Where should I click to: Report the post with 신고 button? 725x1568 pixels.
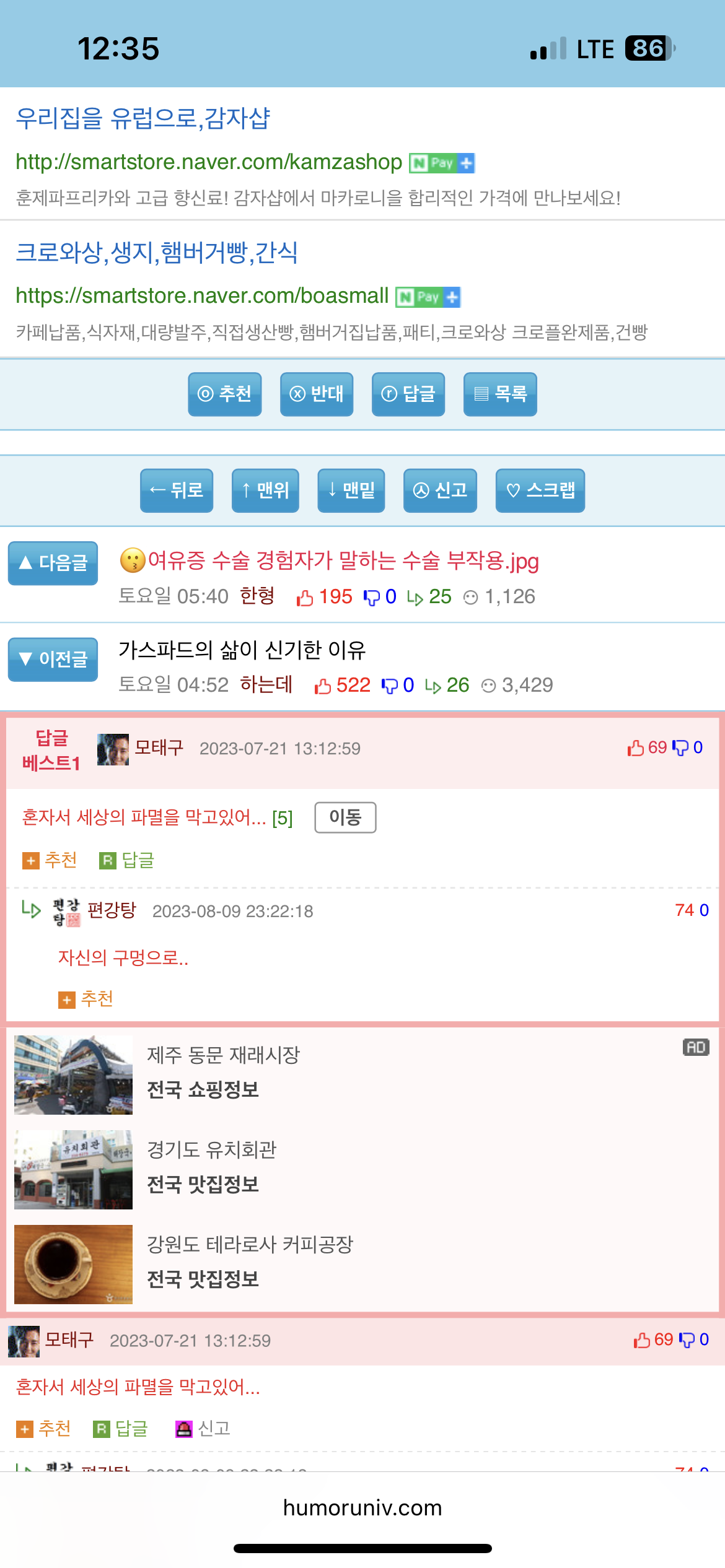pyautogui.click(x=440, y=490)
